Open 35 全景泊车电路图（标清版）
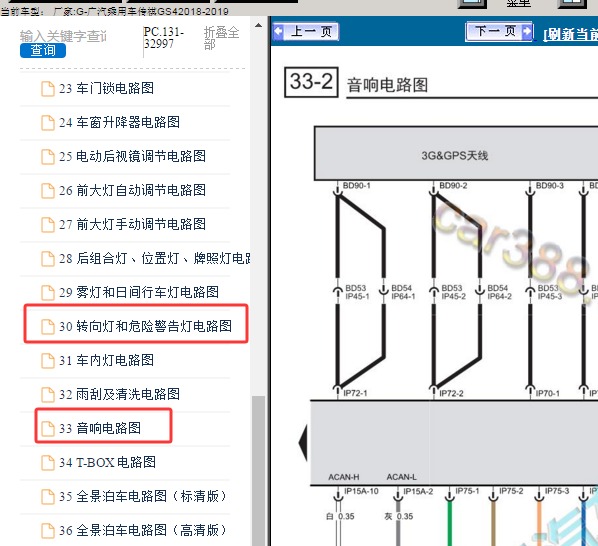 tap(143, 496)
